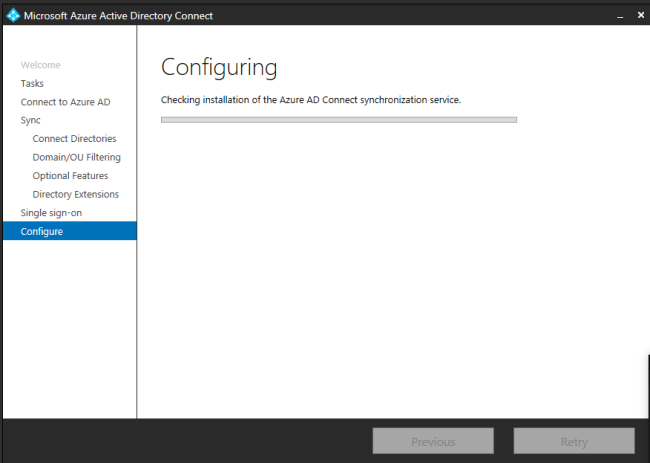Open Connect Directories sub-step
650x463 pixels.
pyautogui.click(x=74, y=138)
